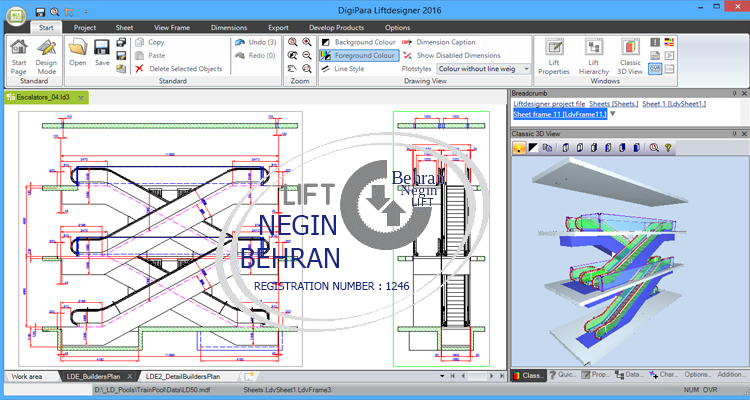Switch to the Quic... bottom panel tab
The width and height of the screenshot is (750, 400).
562,375
